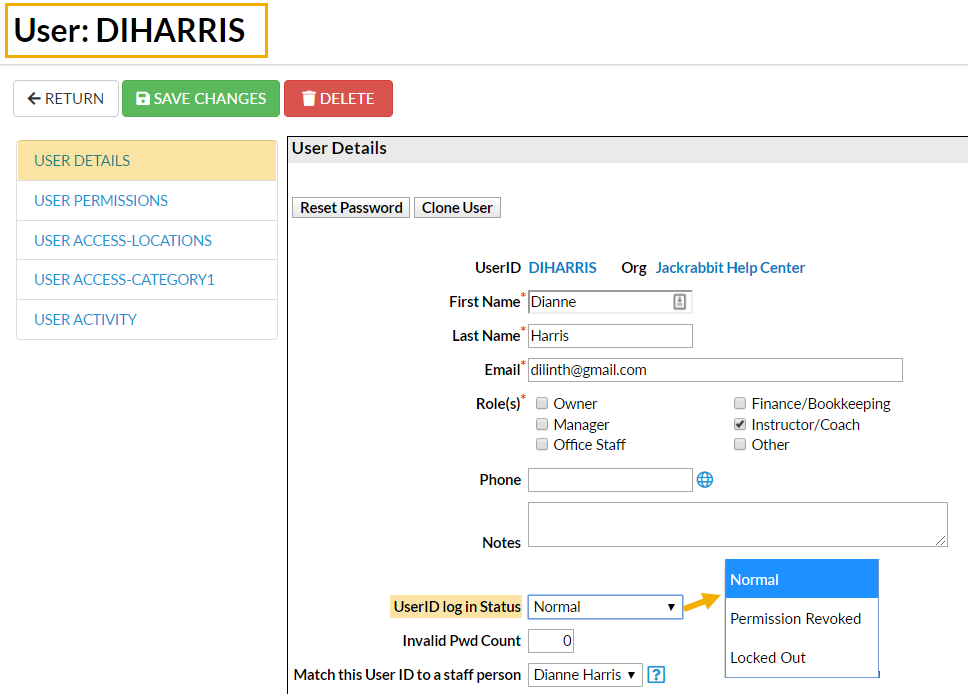Check the Other role checkbox

[x=740, y=445]
